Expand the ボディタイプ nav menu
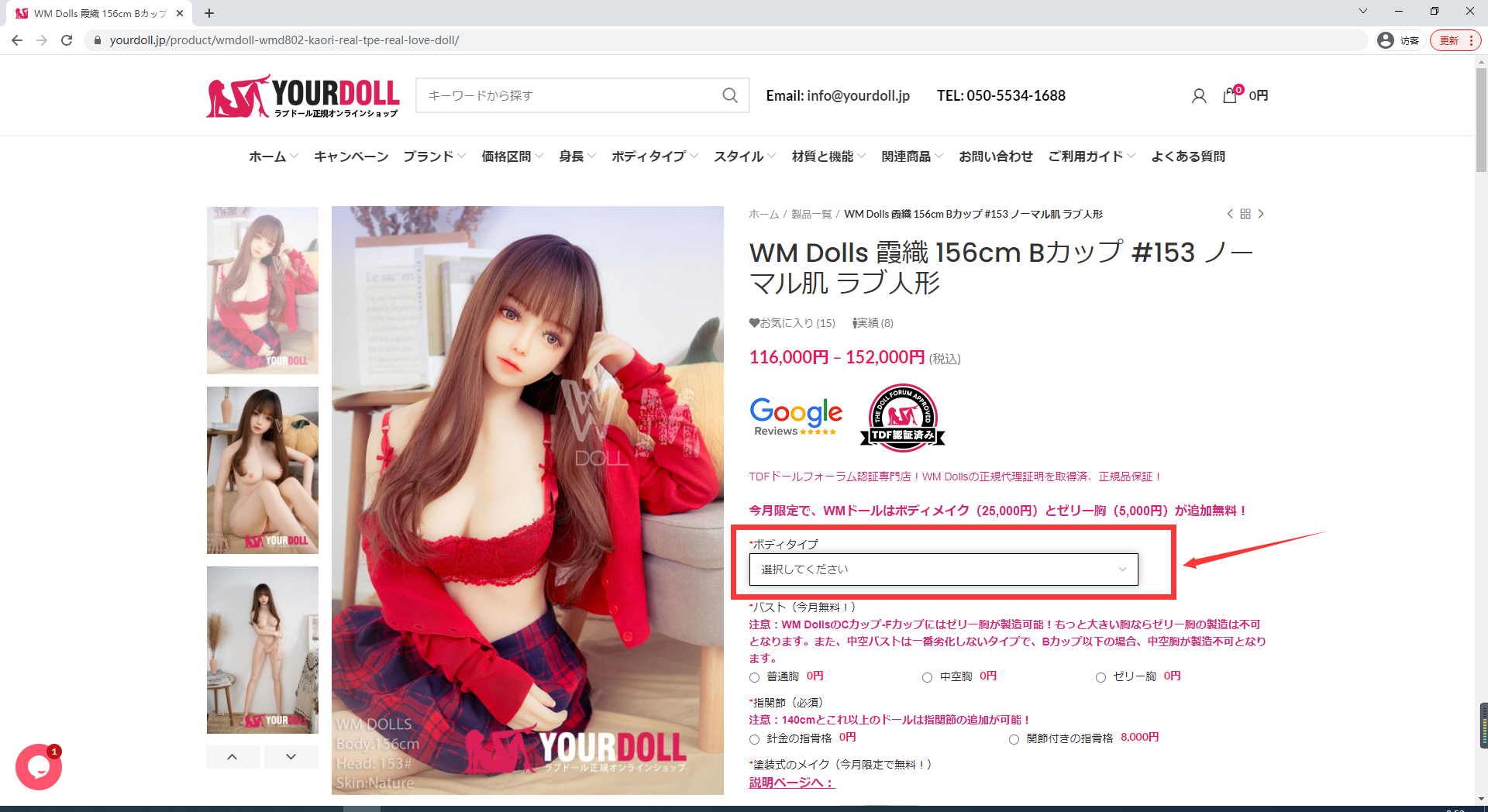This screenshot has height=812, width=1488. coord(655,157)
